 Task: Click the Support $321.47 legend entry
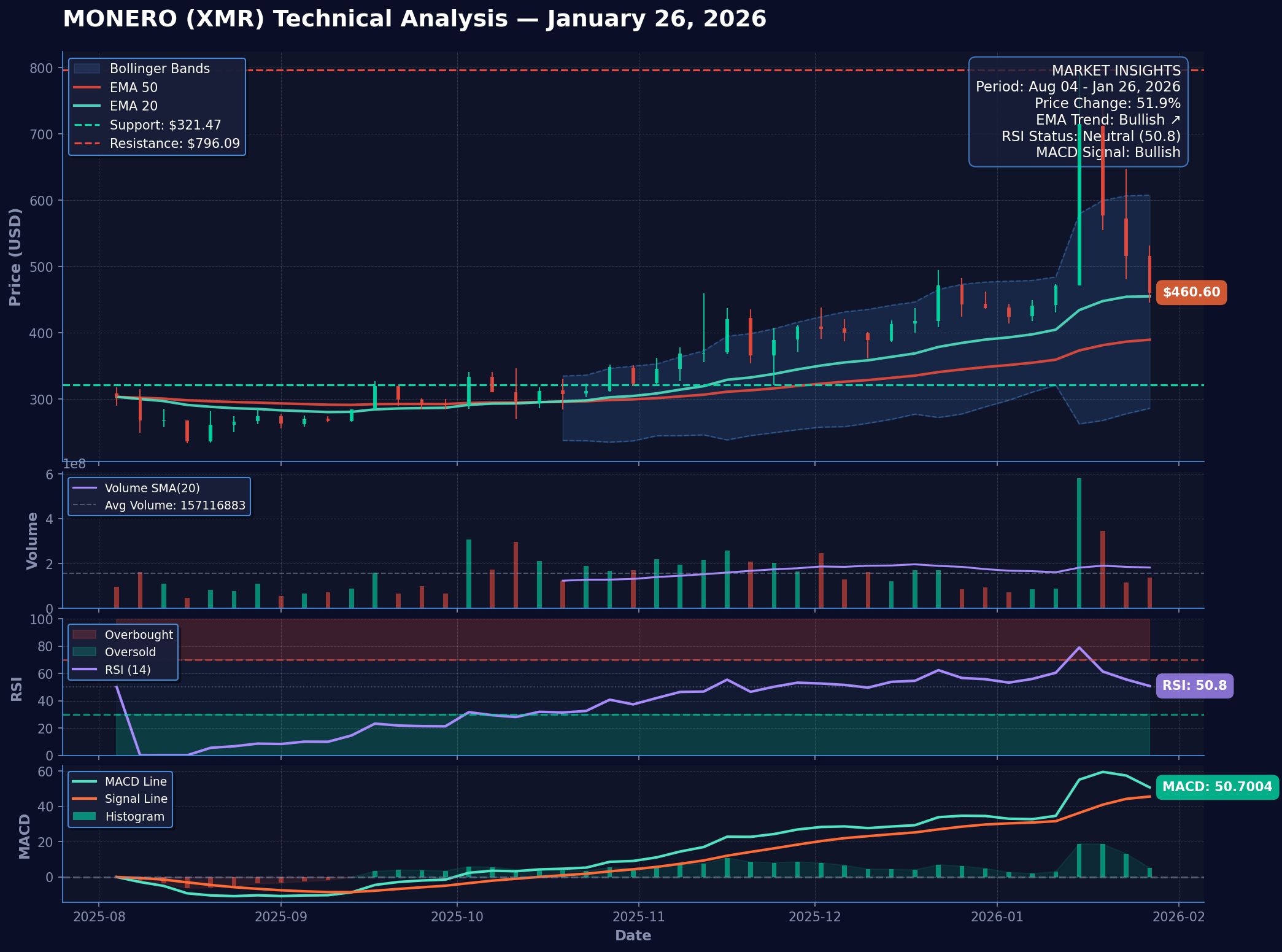[x=165, y=125]
